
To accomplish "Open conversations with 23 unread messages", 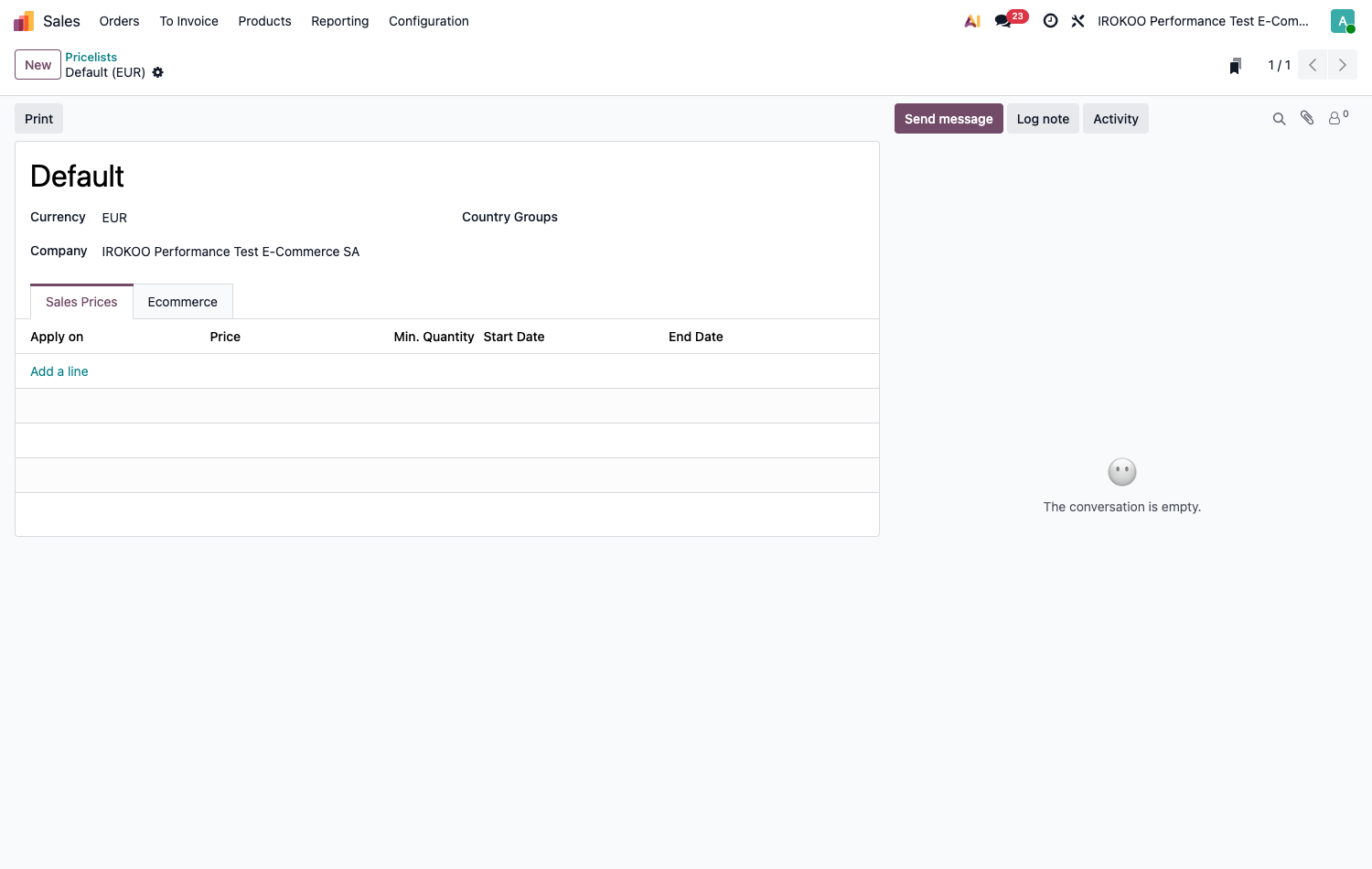I will 1011,20.
